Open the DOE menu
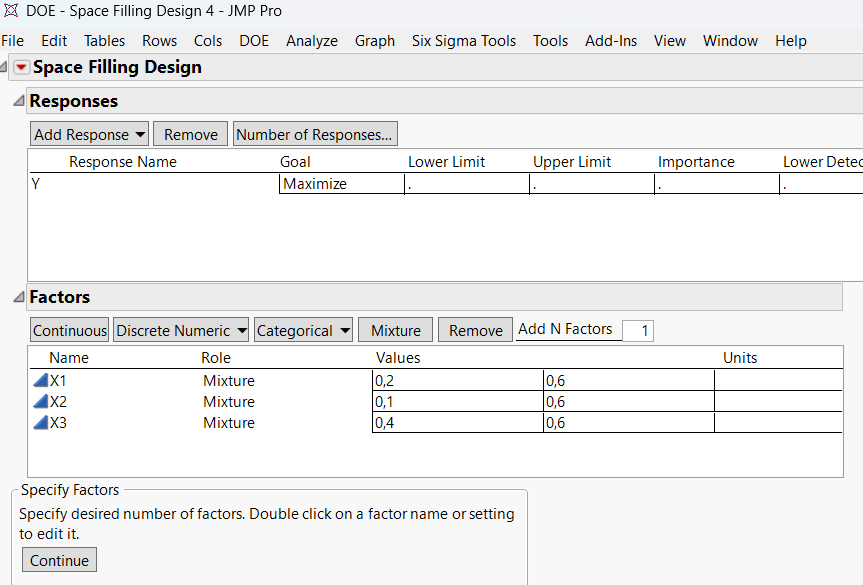 tap(254, 41)
